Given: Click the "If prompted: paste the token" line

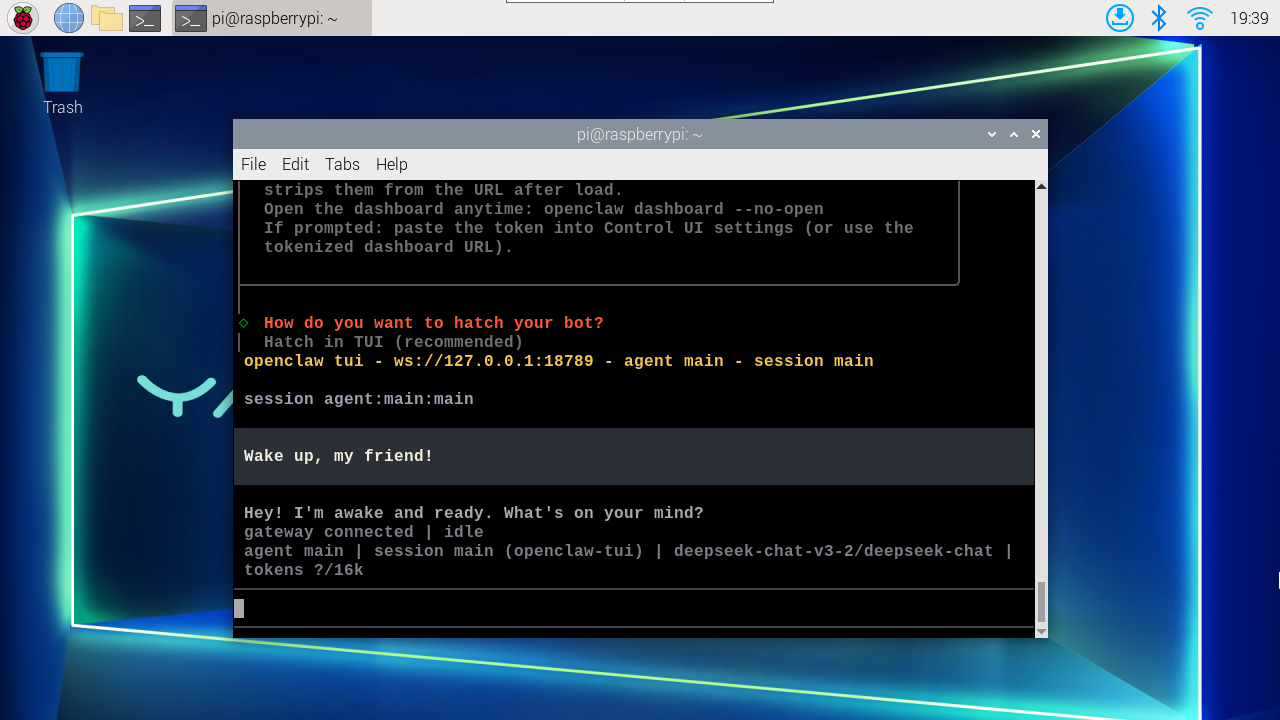Looking at the screenshot, I should point(589,228).
